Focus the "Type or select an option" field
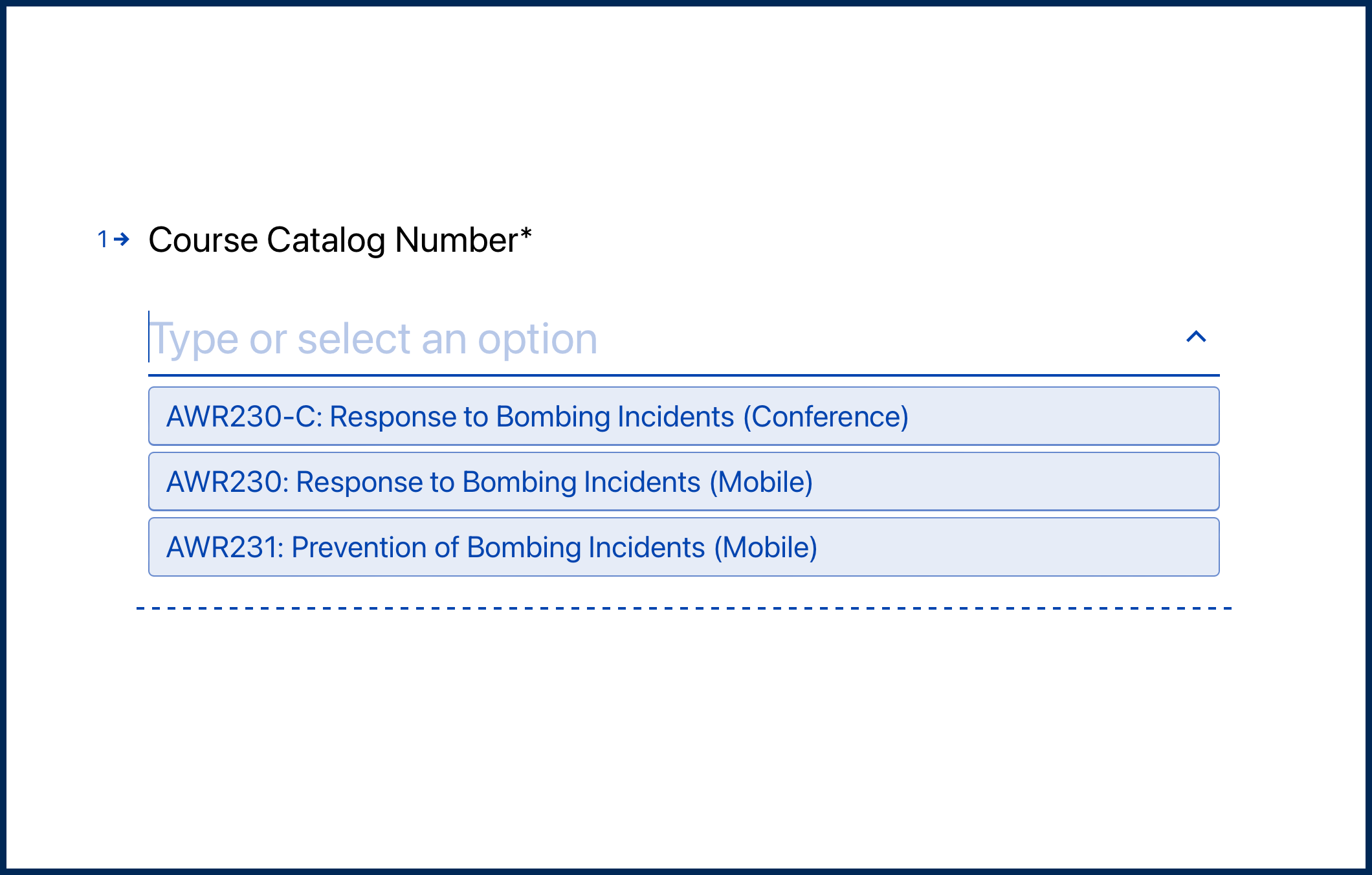Image resolution: width=1372 pixels, height=875 pixels. [x=647, y=338]
